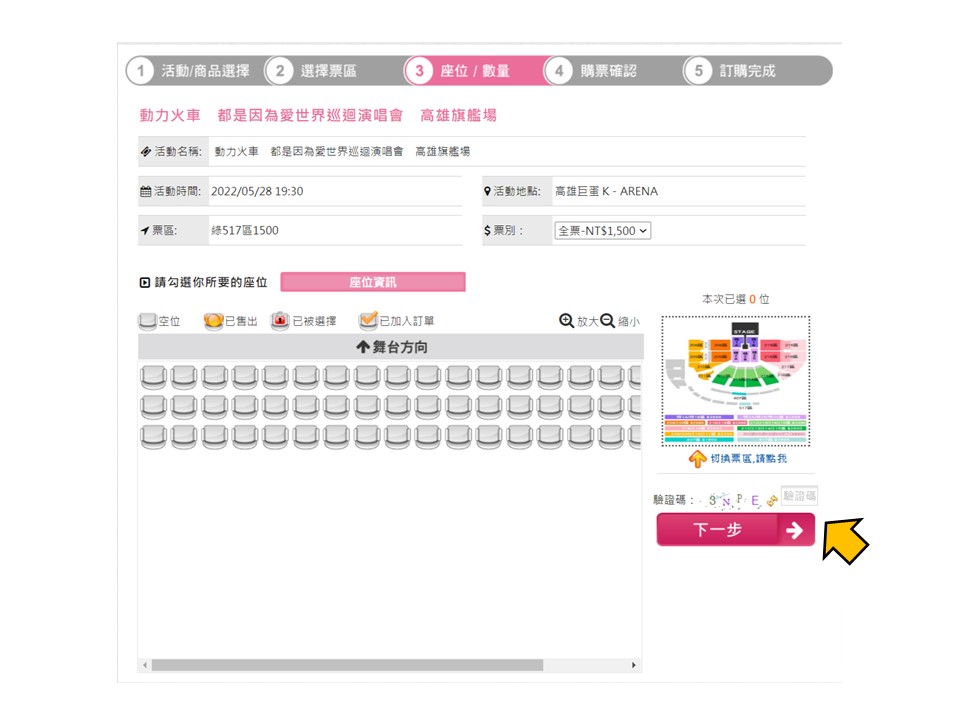960x720 pixels.
Task: Click the horizontal seat map scrollbar thumb
Action: tap(347, 665)
